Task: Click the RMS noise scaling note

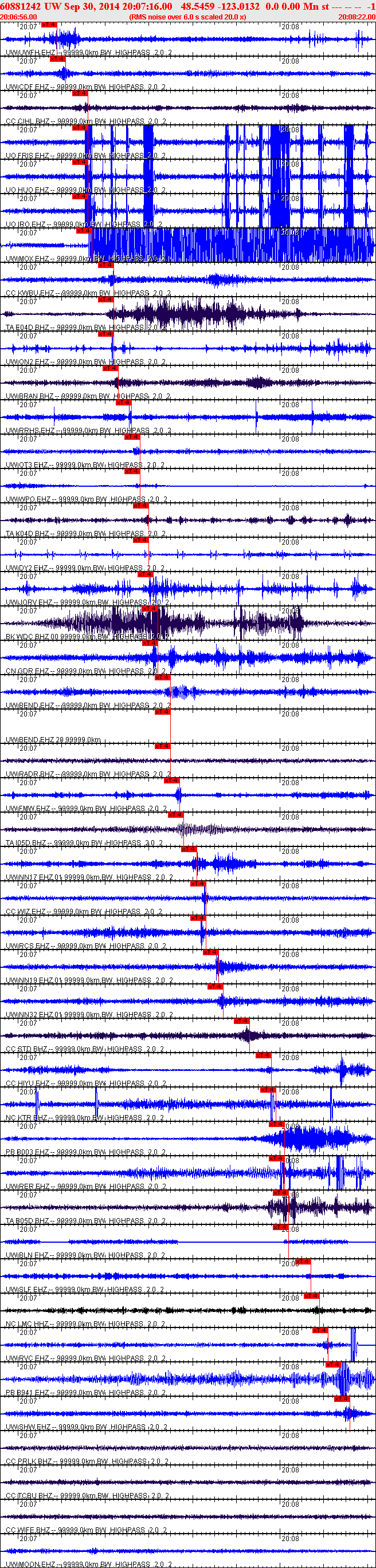Action: click(x=187, y=17)
